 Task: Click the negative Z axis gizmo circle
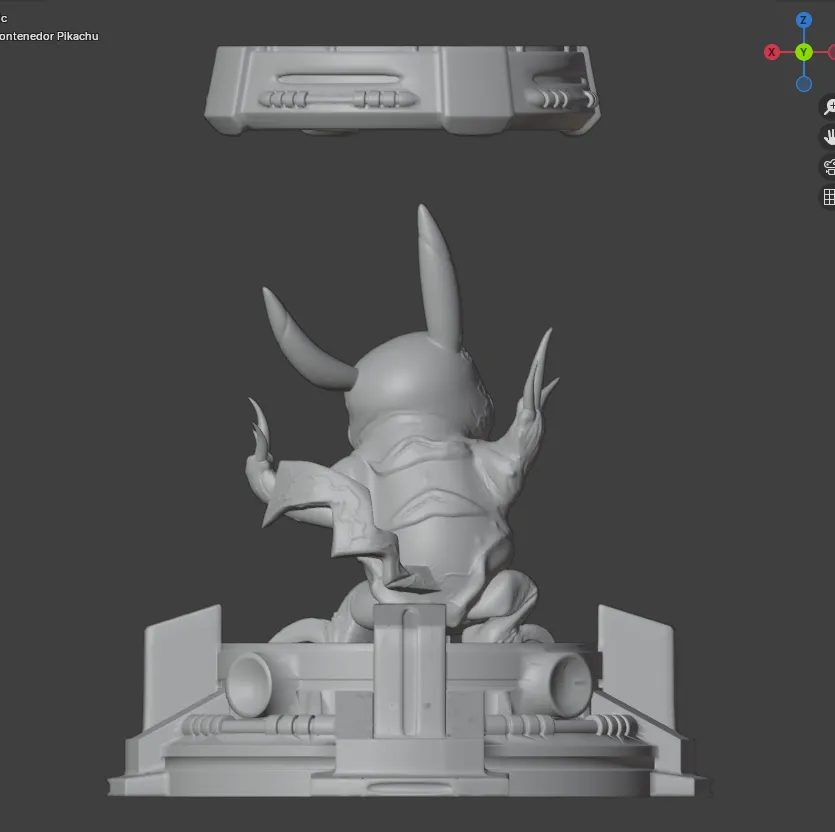point(804,84)
